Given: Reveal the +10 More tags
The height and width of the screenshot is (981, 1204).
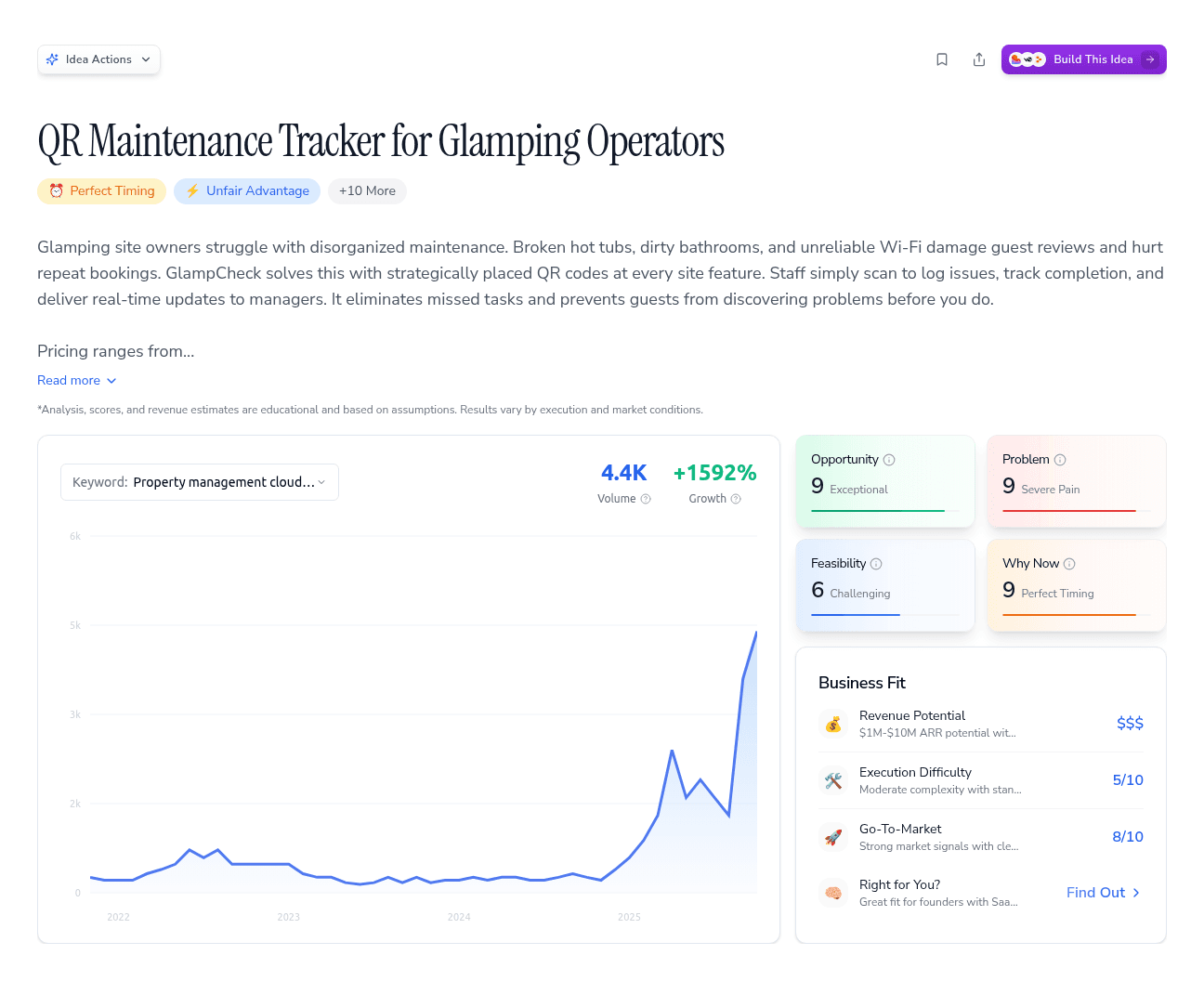Looking at the screenshot, I should point(367,190).
